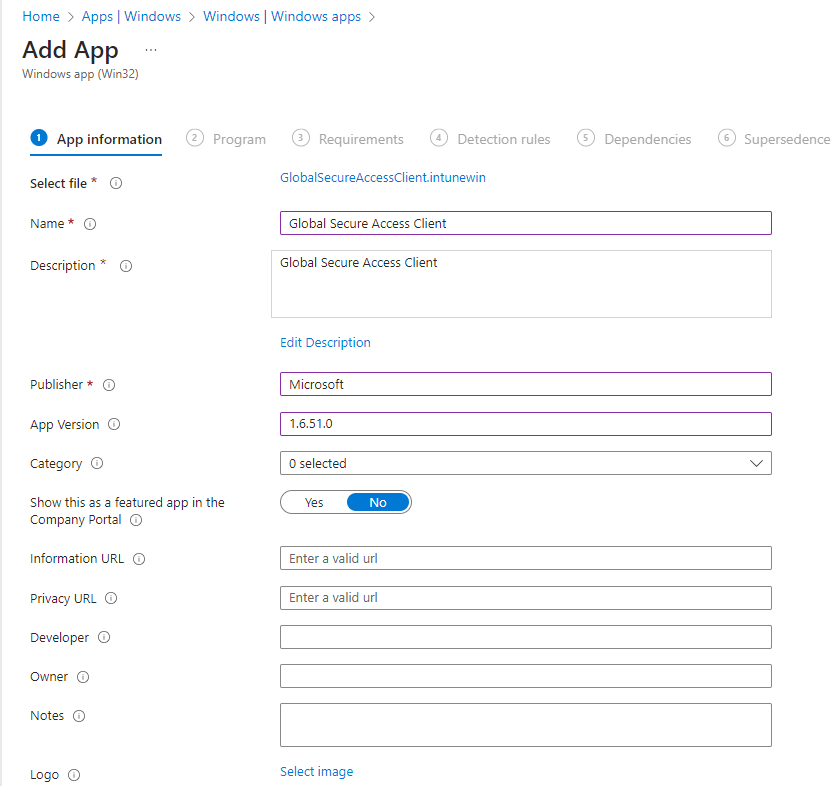Click the Owner info icon
The width and height of the screenshot is (840, 786).
pos(83,677)
